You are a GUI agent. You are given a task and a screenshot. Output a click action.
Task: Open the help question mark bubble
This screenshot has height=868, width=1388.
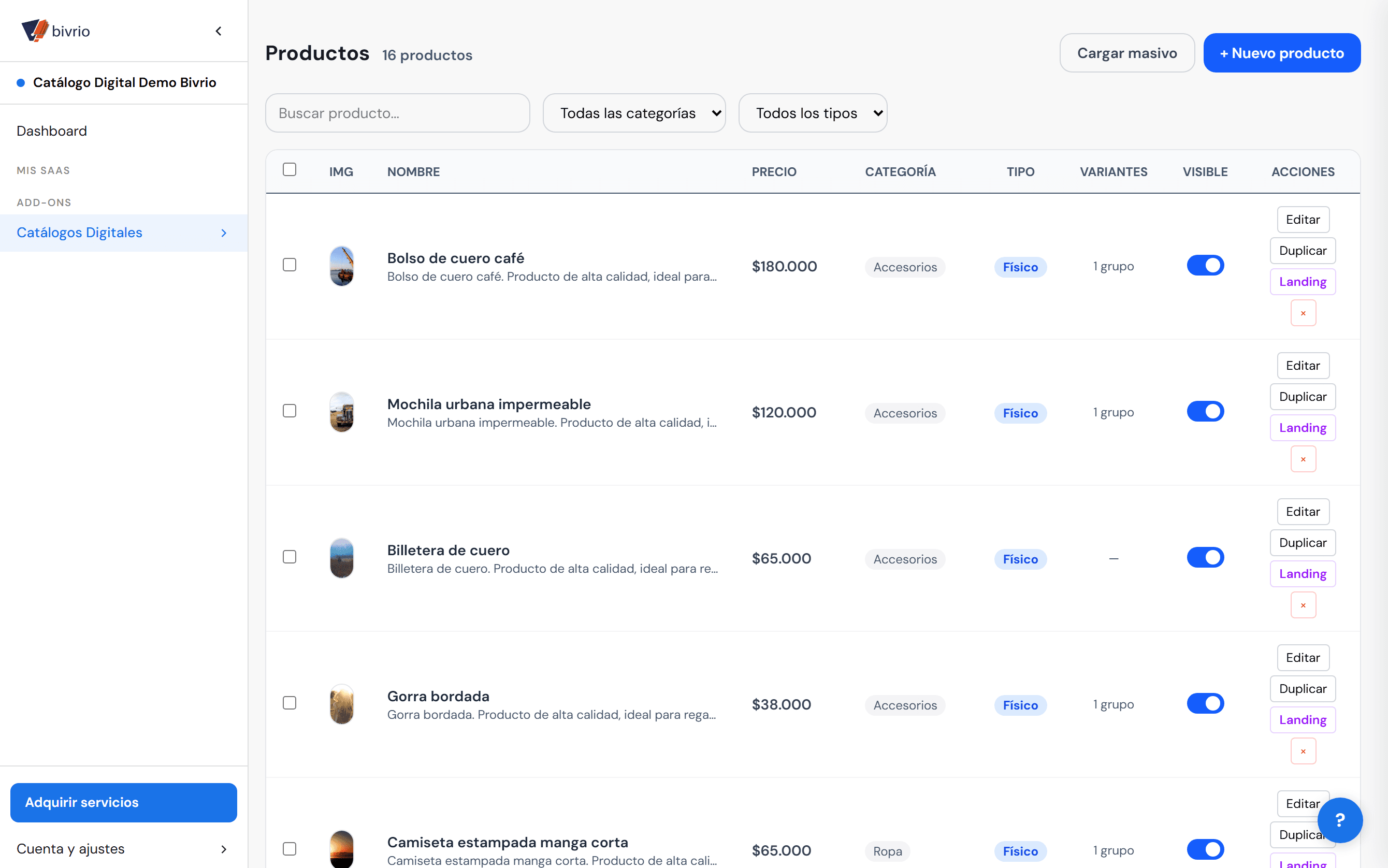coord(1340,820)
